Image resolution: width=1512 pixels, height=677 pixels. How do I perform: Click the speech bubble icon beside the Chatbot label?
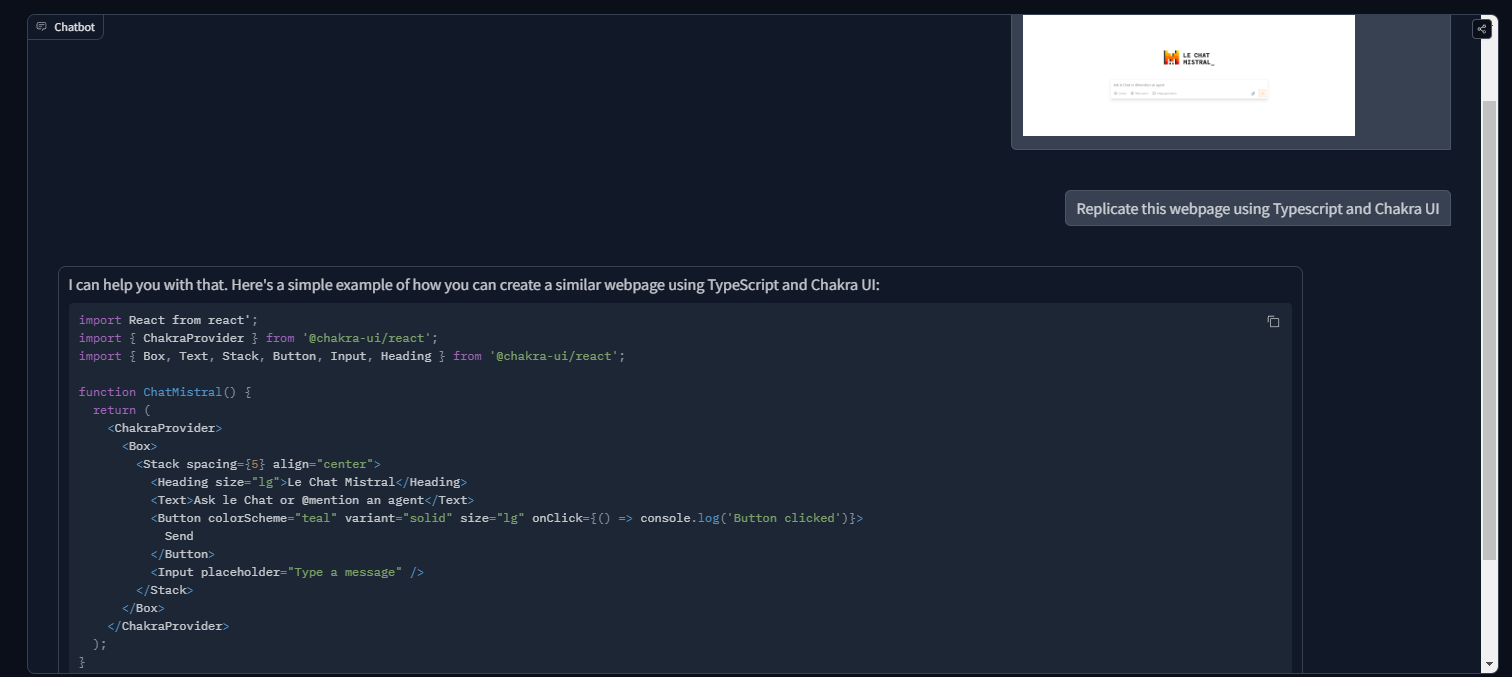point(40,27)
